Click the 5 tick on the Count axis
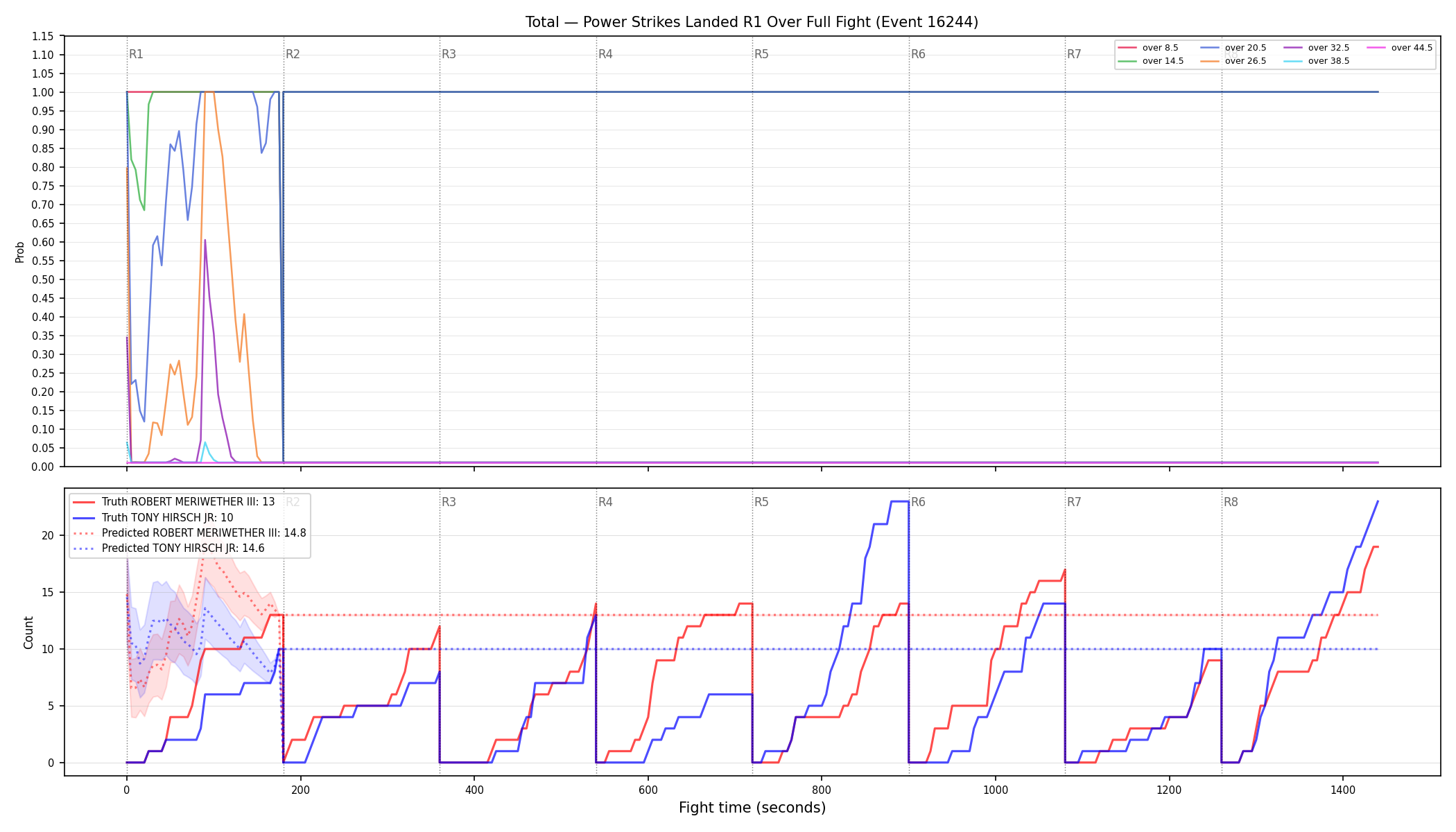Screen dimensions: 1456x832 51,706
